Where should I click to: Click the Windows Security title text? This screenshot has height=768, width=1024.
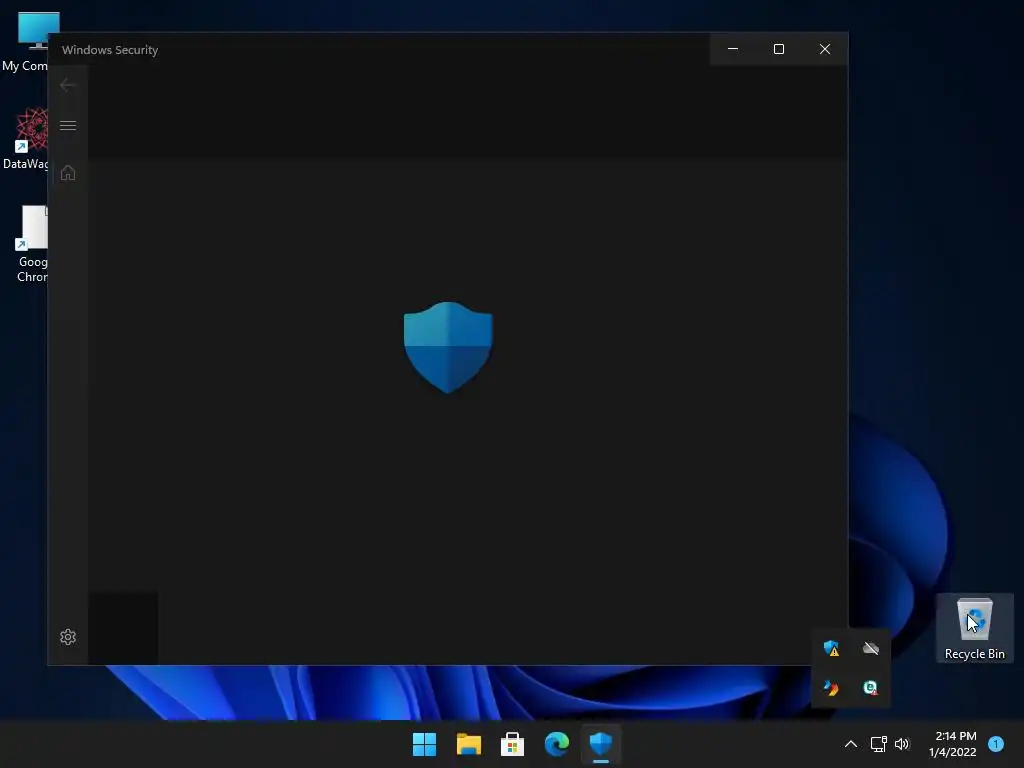[x=110, y=50]
